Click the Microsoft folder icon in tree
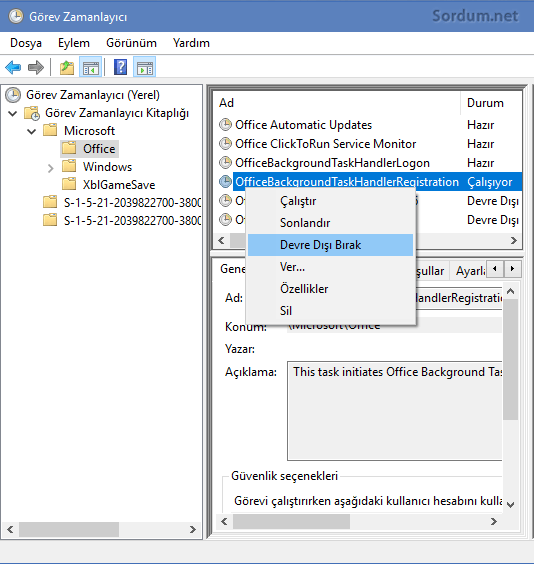Screen dimensions: 534x564 pyautogui.click(x=50, y=130)
